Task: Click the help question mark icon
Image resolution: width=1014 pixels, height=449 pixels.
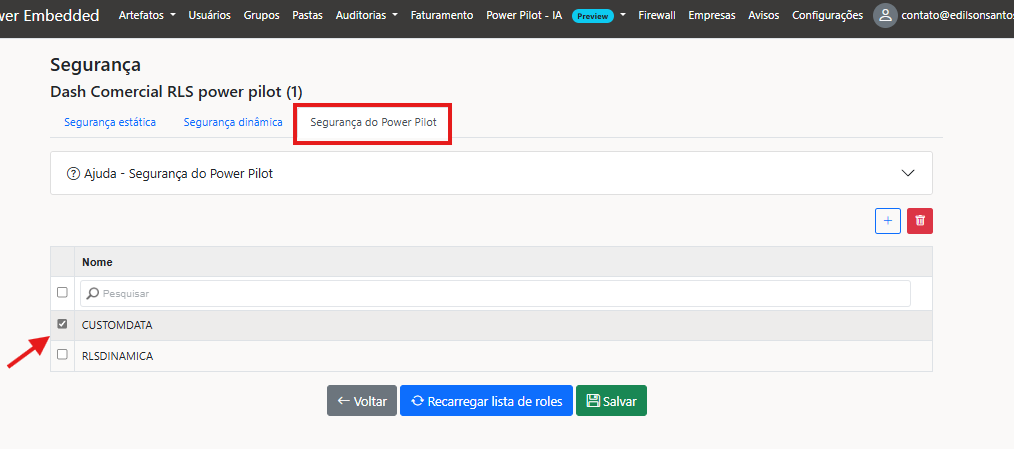Action: [x=73, y=173]
